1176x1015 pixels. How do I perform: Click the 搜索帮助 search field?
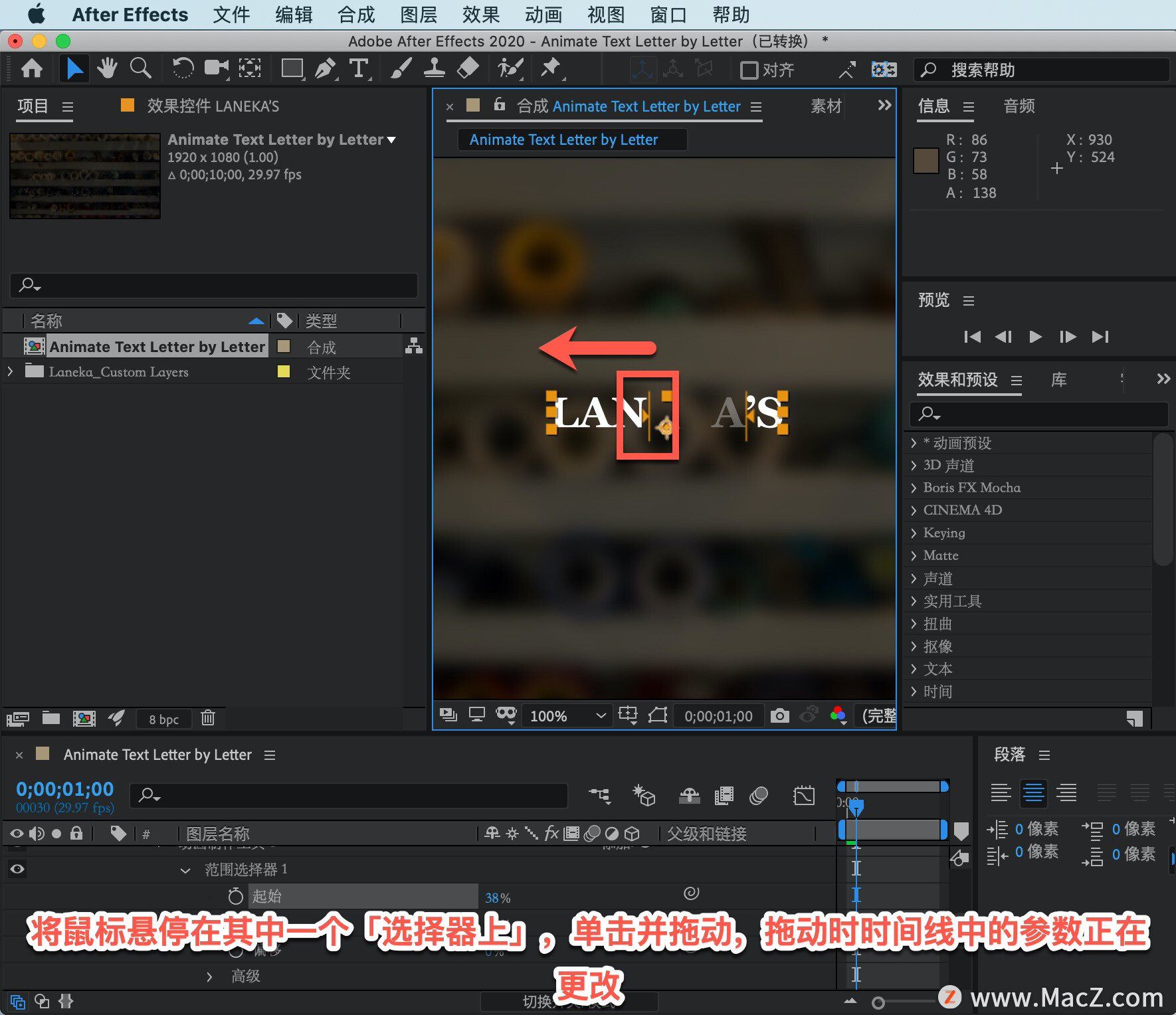click(x=1042, y=70)
